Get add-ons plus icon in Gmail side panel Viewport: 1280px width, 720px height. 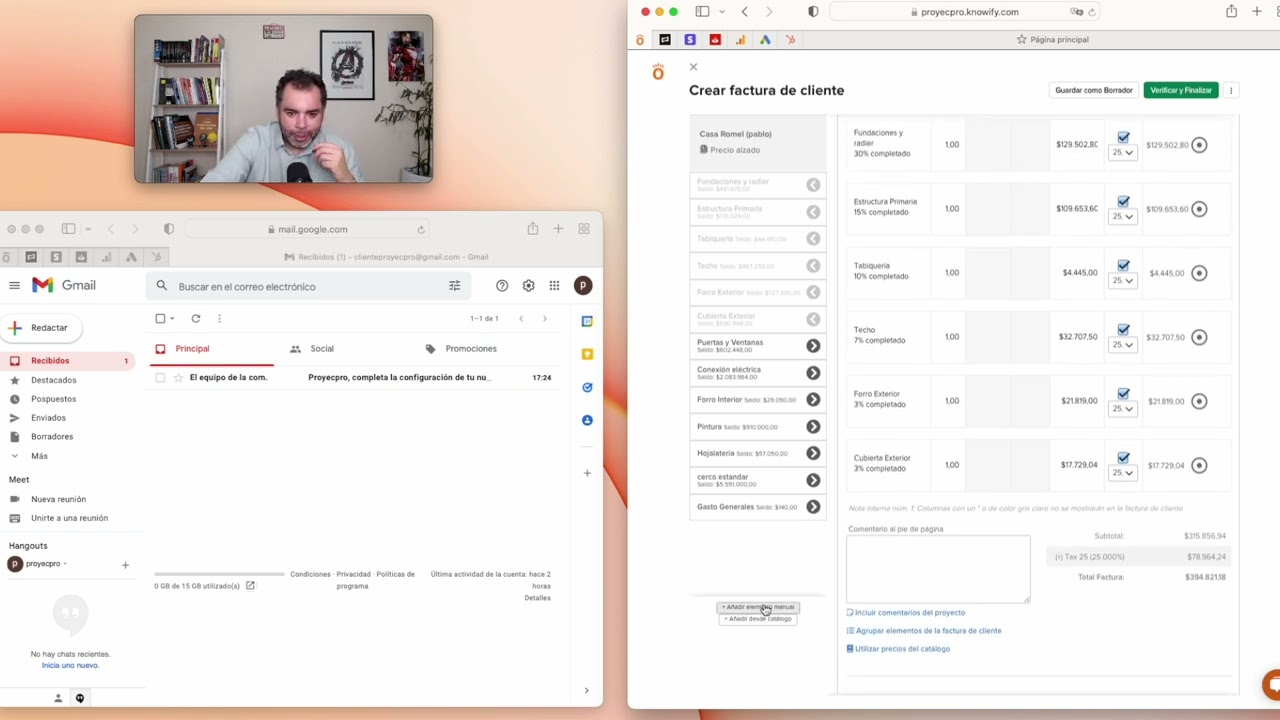pos(587,473)
